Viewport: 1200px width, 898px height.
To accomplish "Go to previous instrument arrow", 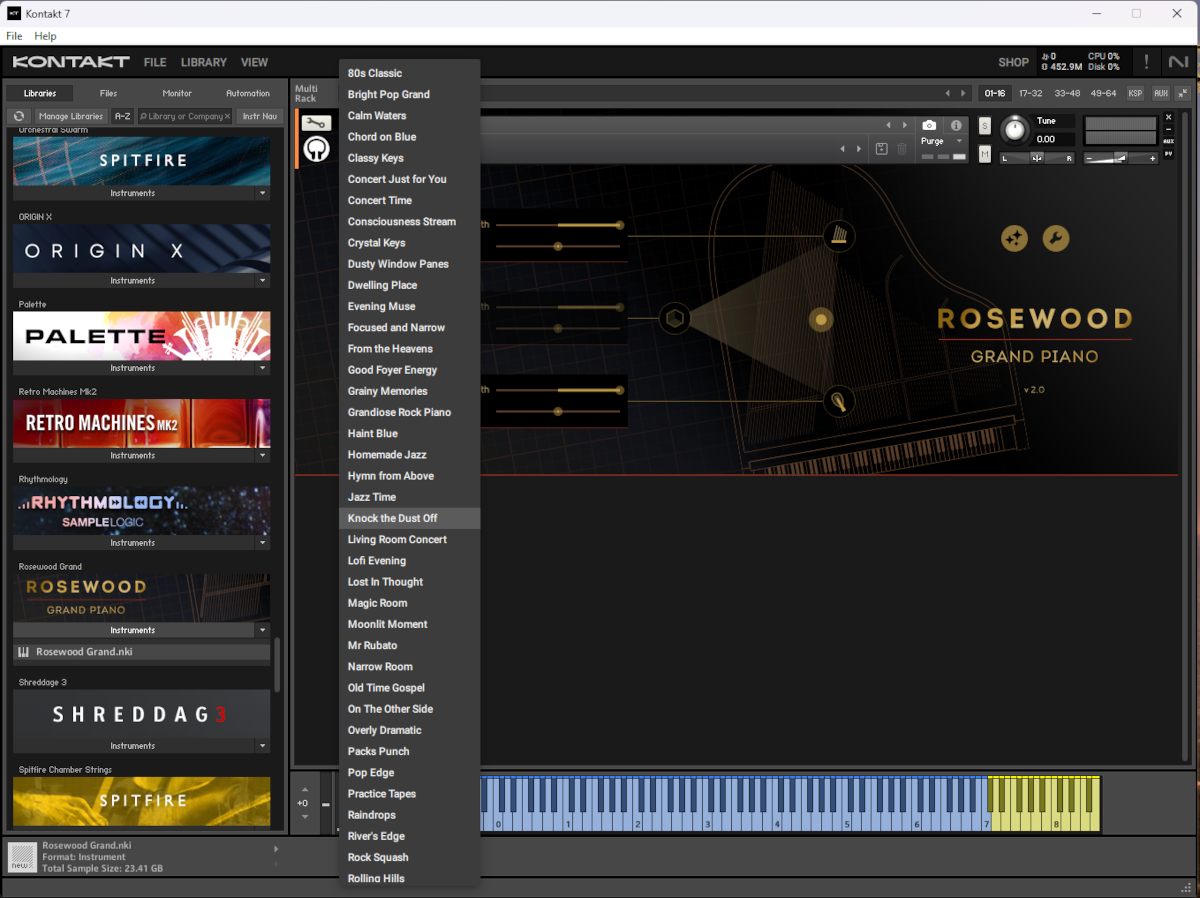I will coord(887,125).
